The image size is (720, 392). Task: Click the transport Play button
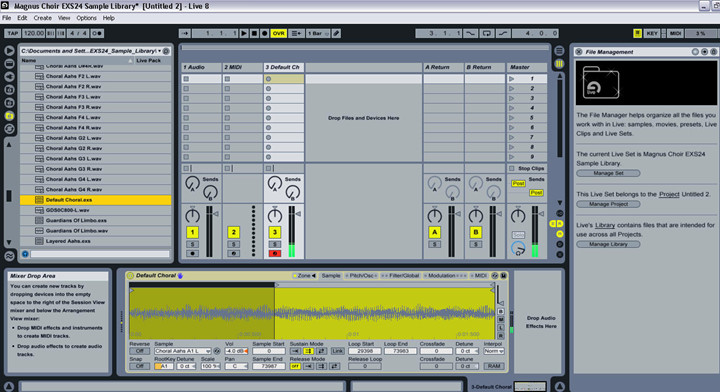click(x=244, y=34)
